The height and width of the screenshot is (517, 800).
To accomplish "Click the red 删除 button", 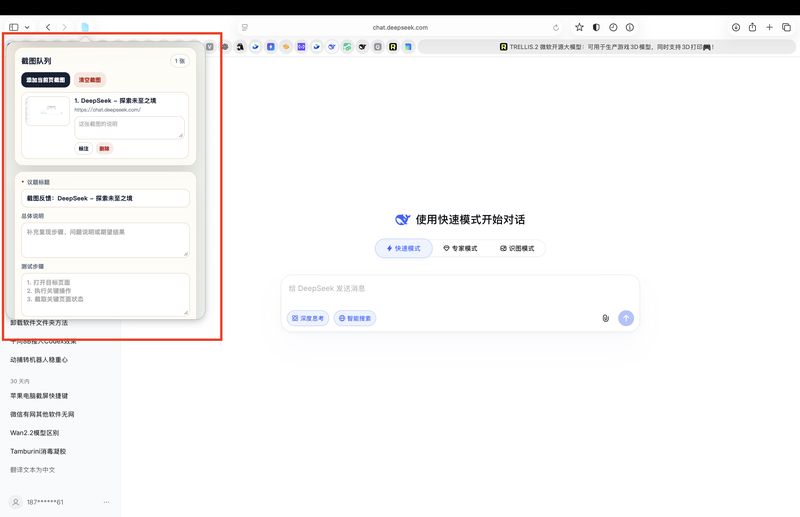I will tap(105, 149).
